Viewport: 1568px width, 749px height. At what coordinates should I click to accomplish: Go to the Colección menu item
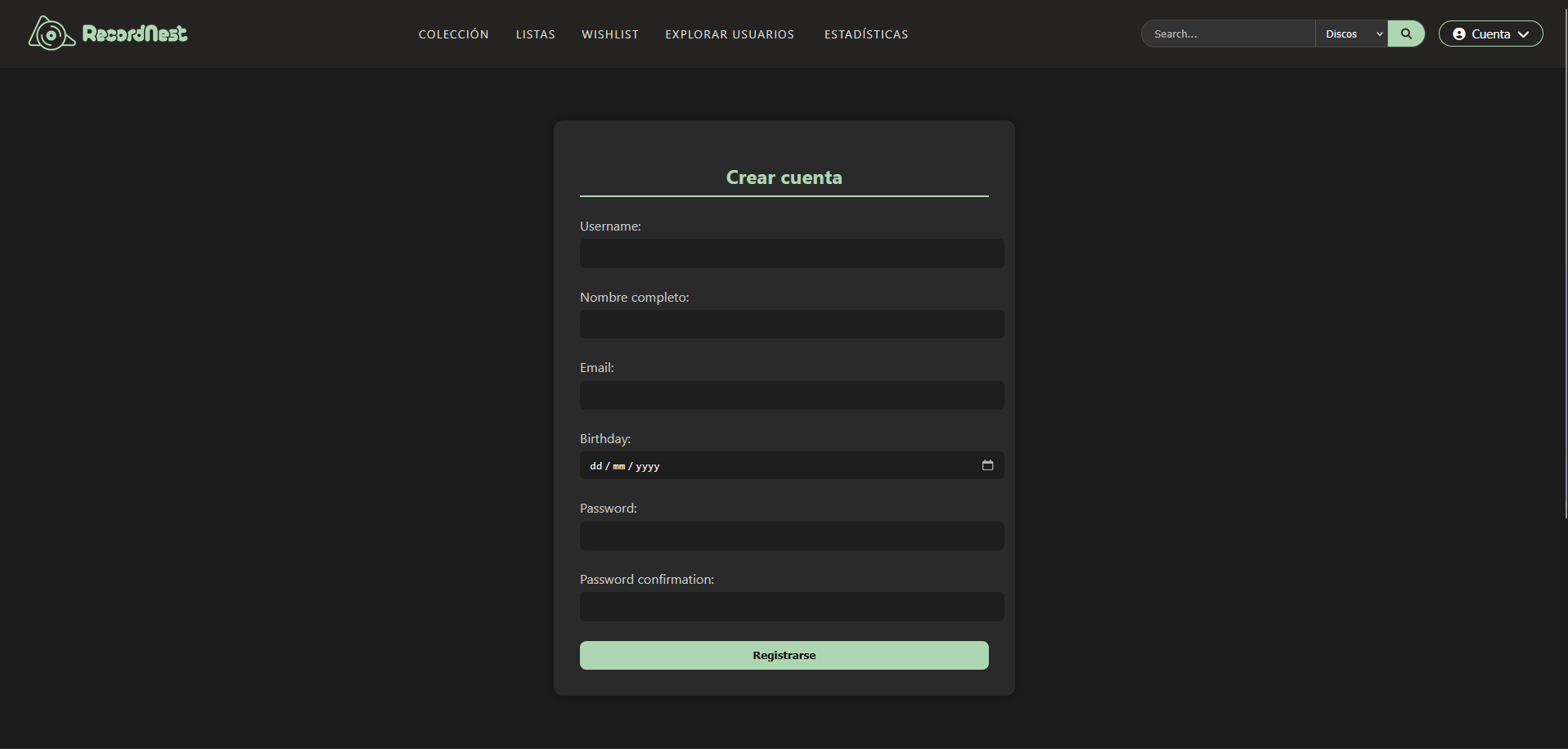point(453,34)
